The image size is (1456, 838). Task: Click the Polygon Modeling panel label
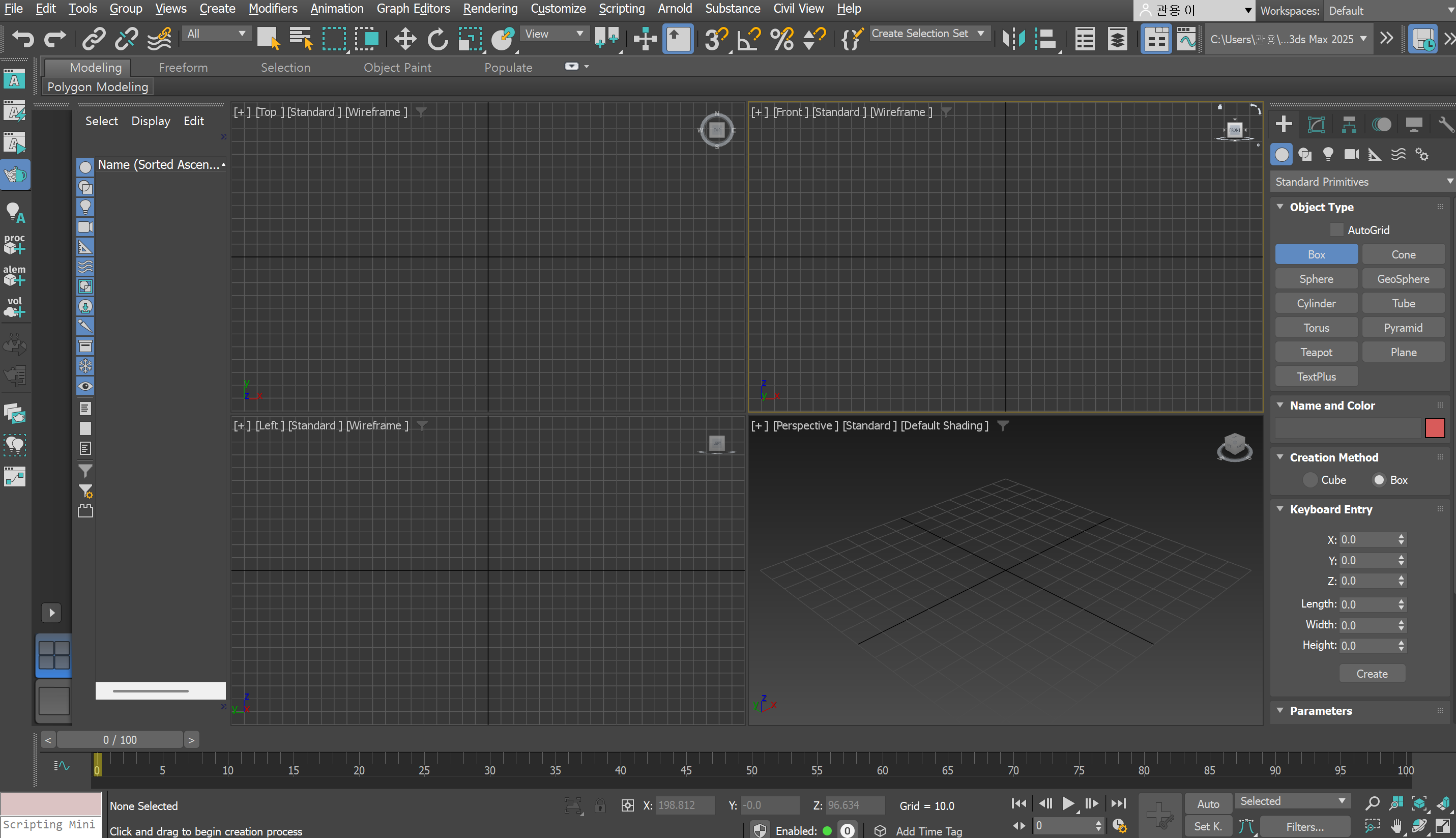click(x=98, y=86)
